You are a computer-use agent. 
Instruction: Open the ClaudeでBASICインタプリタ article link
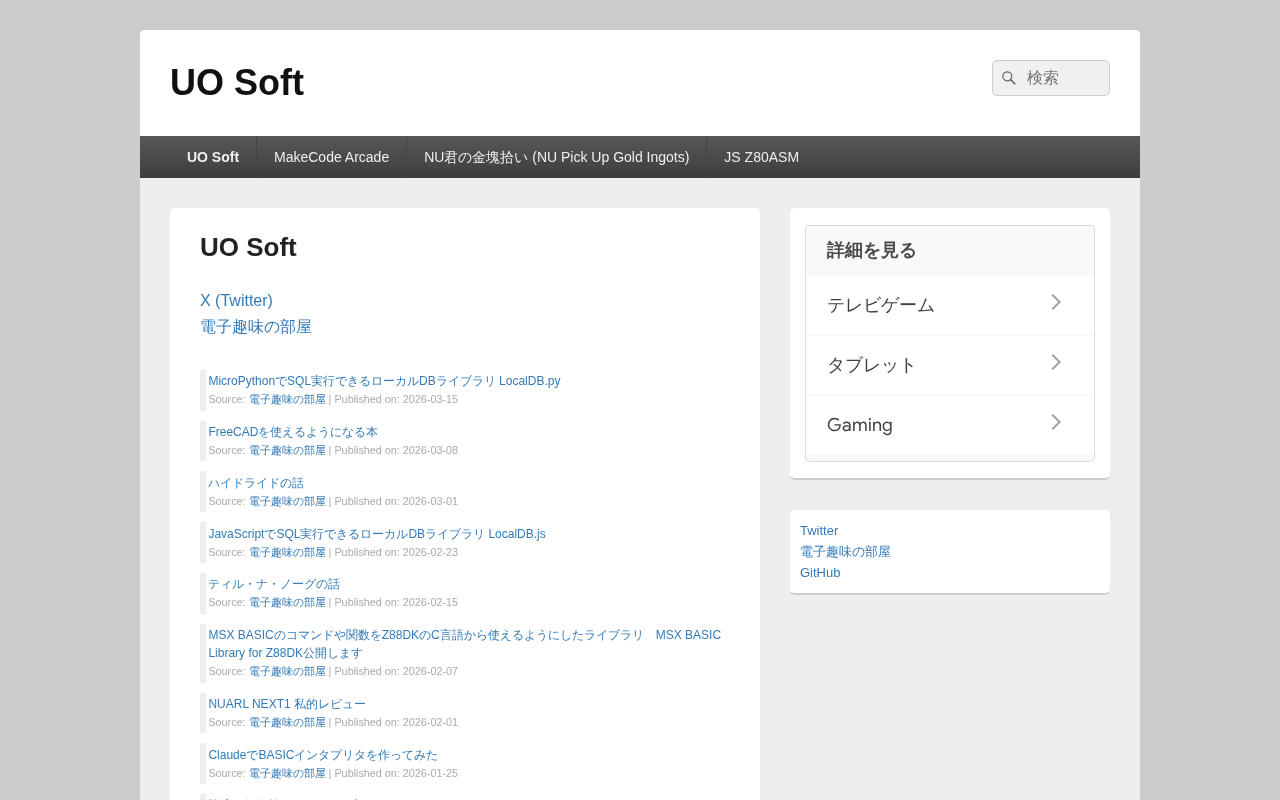click(323, 755)
